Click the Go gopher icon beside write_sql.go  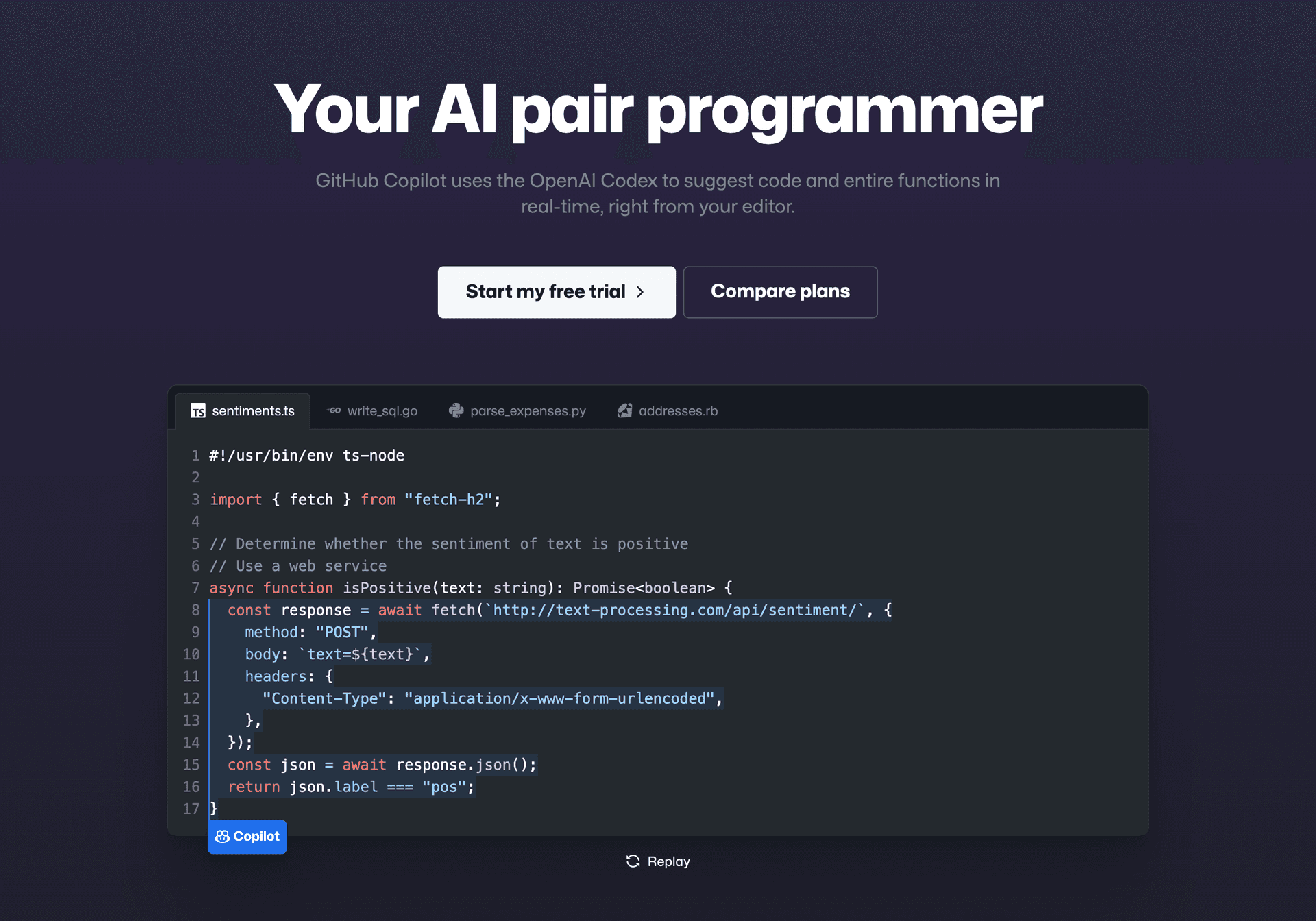(x=335, y=410)
